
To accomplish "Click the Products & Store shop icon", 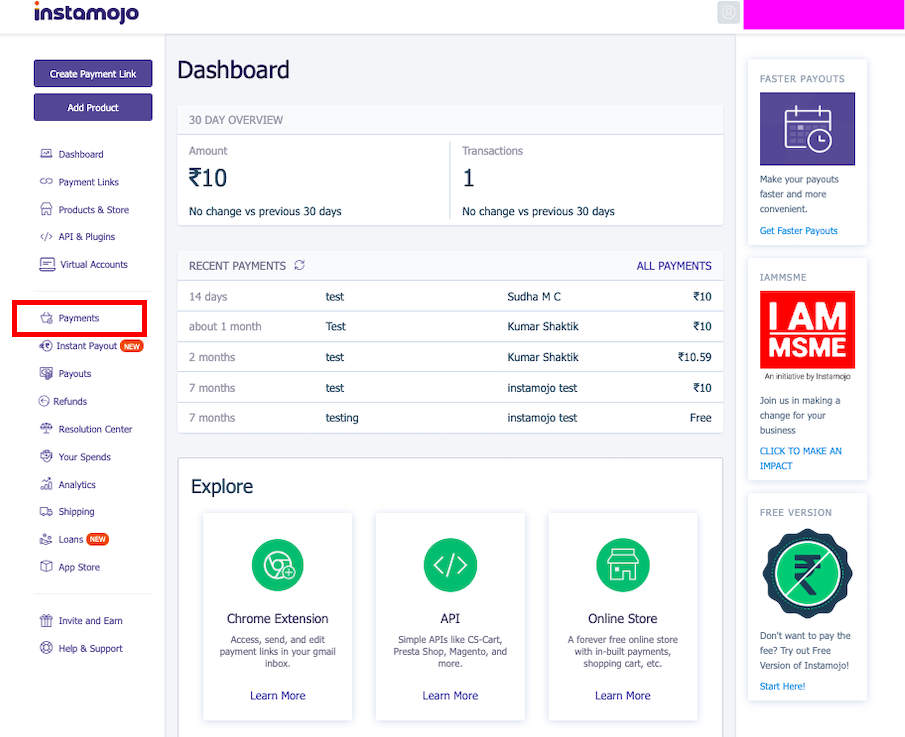I will [46, 209].
